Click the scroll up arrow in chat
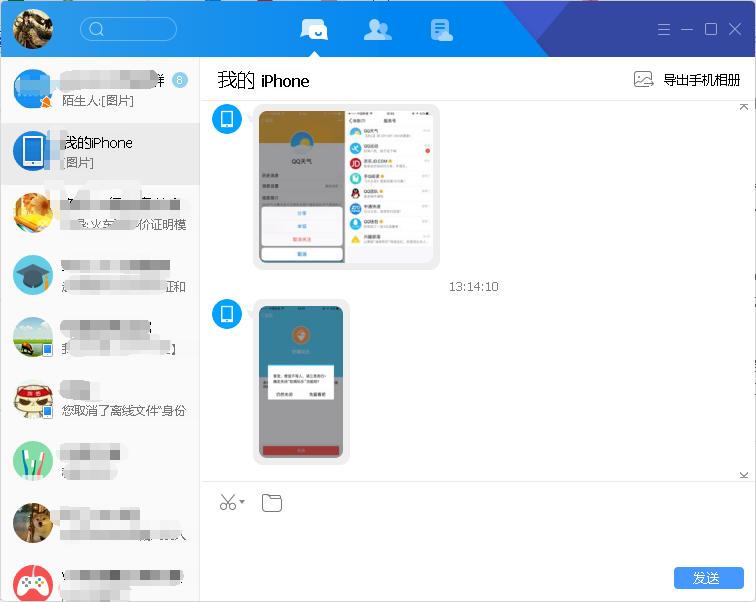The width and height of the screenshot is (756, 602). pyautogui.click(x=743, y=107)
